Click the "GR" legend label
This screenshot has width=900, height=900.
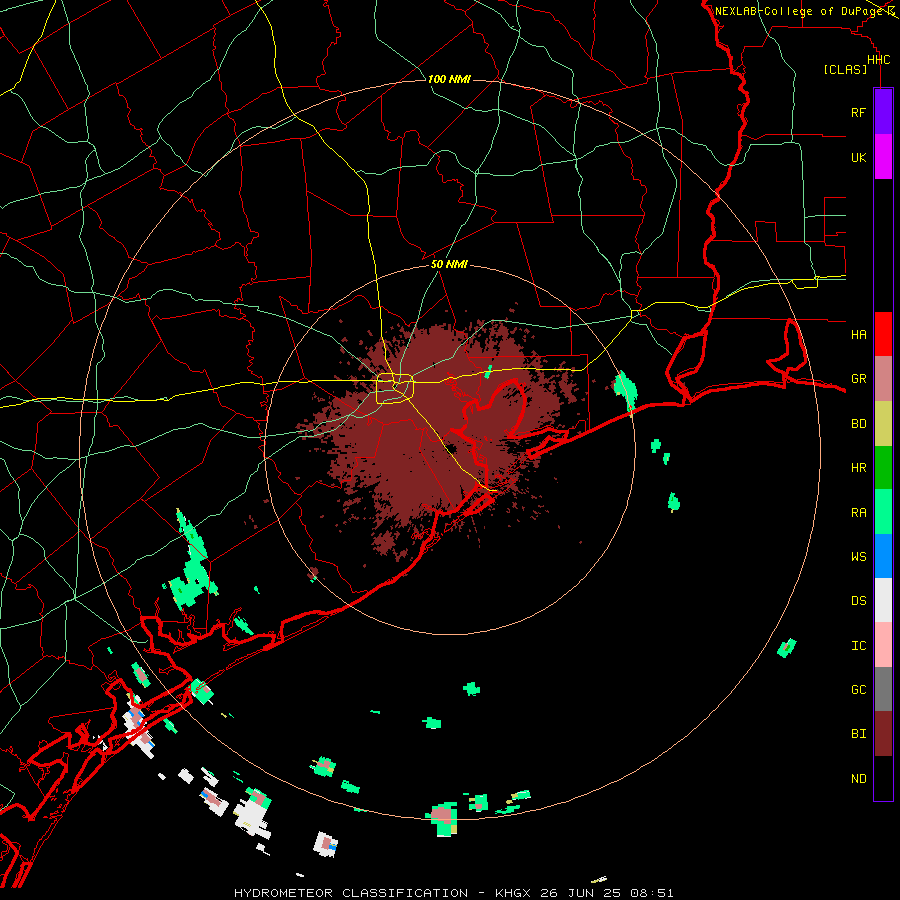coord(858,379)
